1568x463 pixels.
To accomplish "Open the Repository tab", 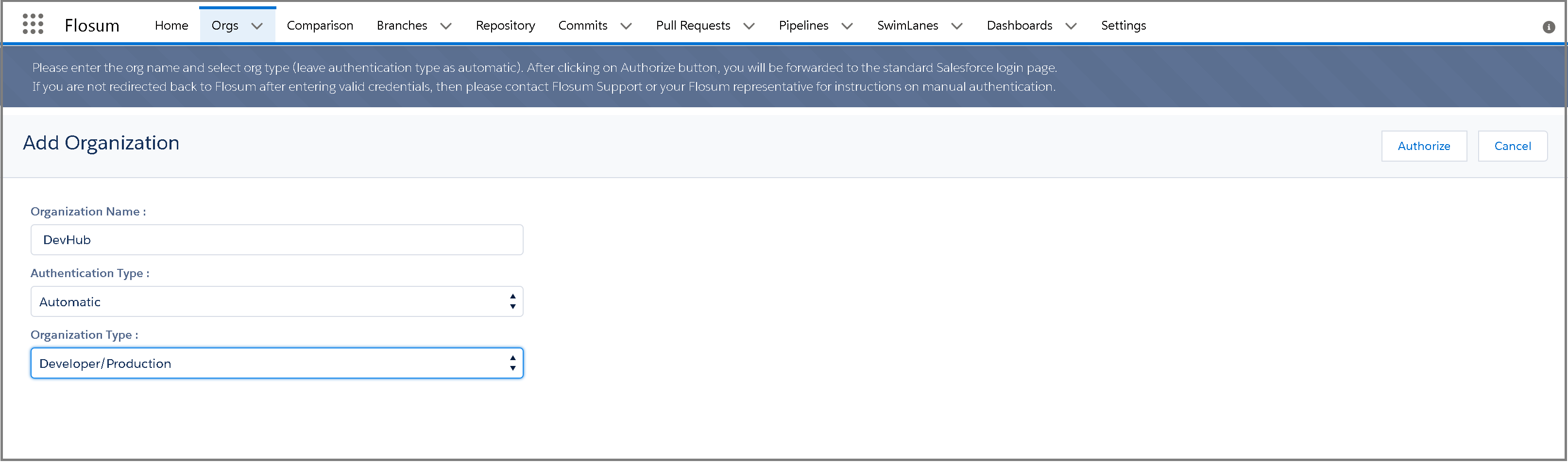I will [x=505, y=26].
